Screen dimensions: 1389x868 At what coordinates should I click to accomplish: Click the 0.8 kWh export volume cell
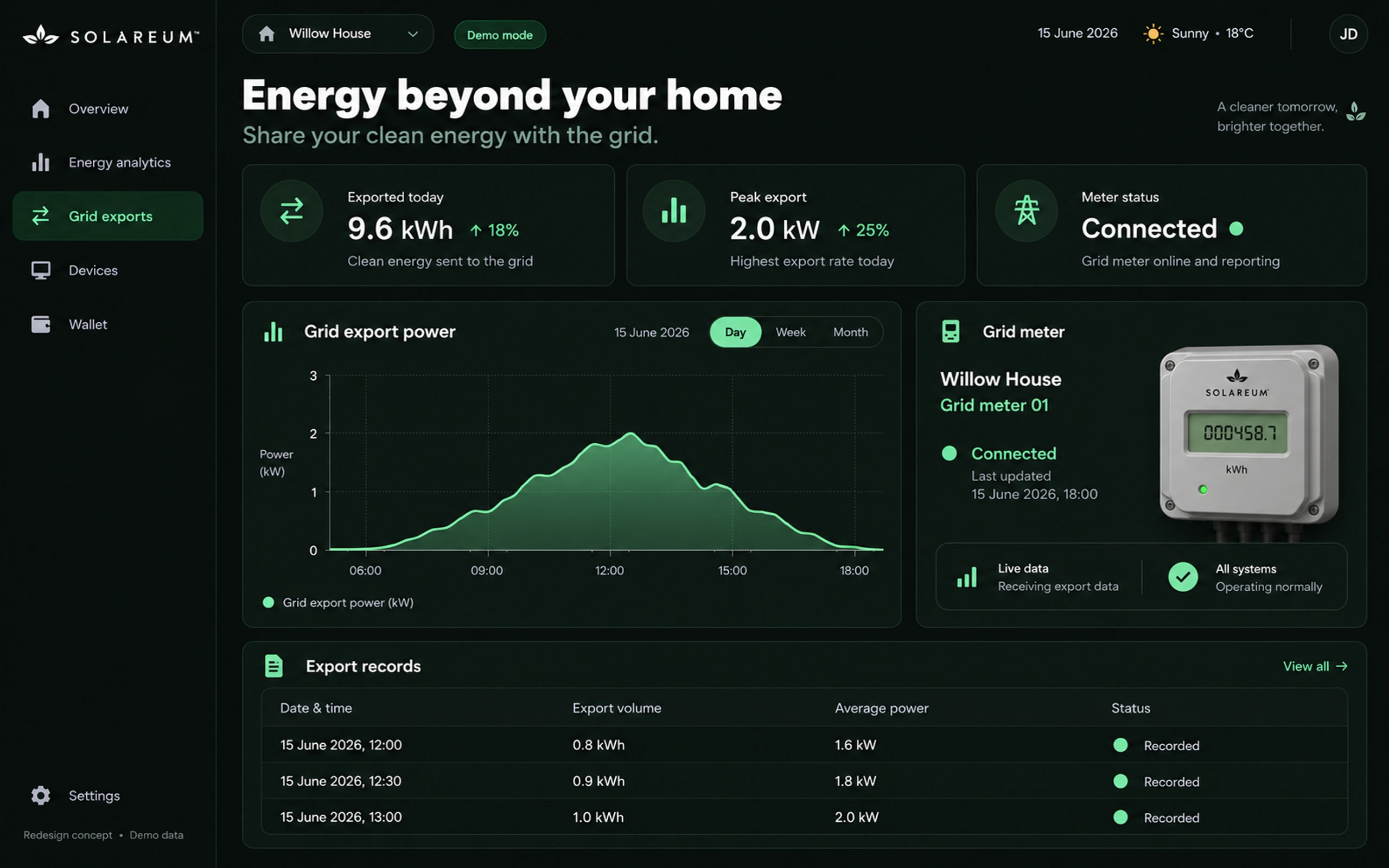click(x=598, y=744)
